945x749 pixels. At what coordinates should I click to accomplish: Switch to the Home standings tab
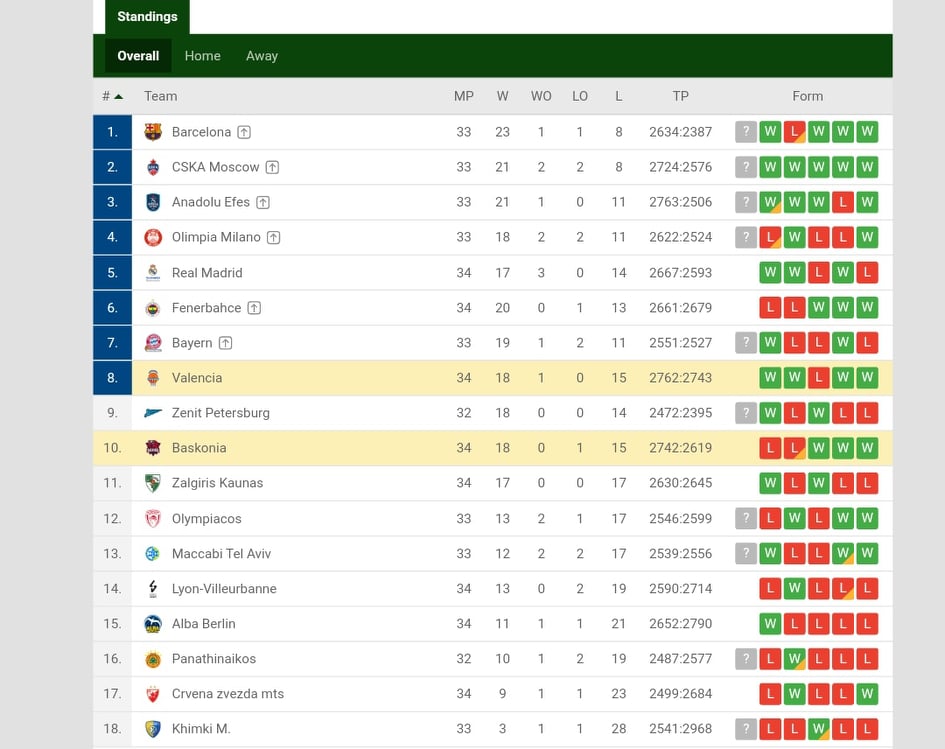202,56
